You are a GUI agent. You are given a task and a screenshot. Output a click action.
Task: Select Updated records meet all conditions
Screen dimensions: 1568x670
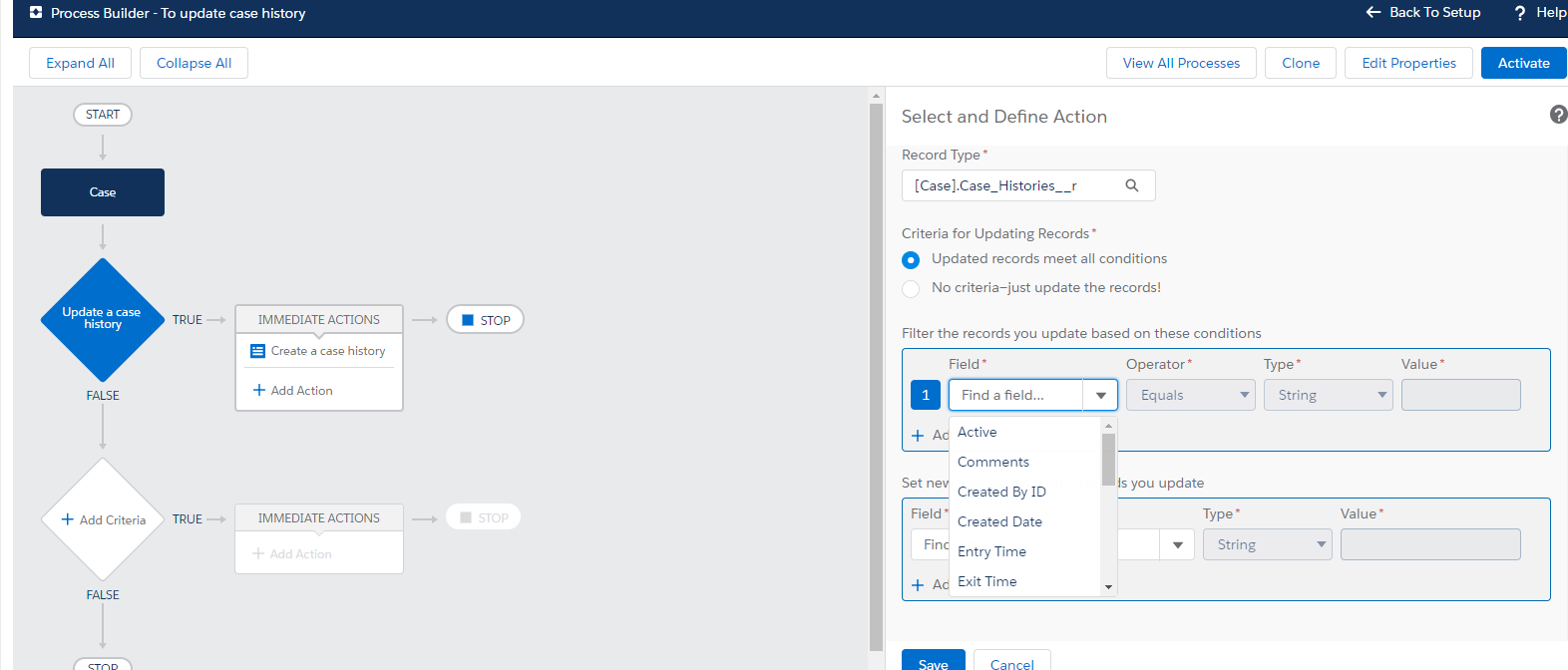click(911, 259)
